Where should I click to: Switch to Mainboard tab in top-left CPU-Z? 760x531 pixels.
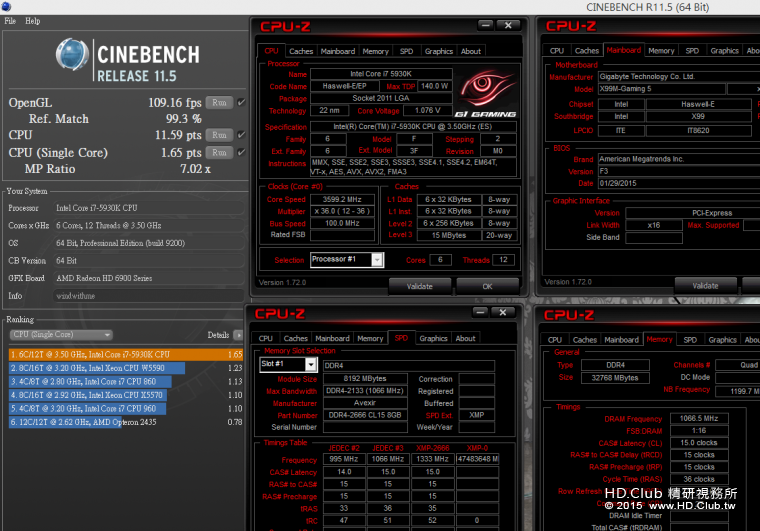pyautogui.click(x=338, y=51)
